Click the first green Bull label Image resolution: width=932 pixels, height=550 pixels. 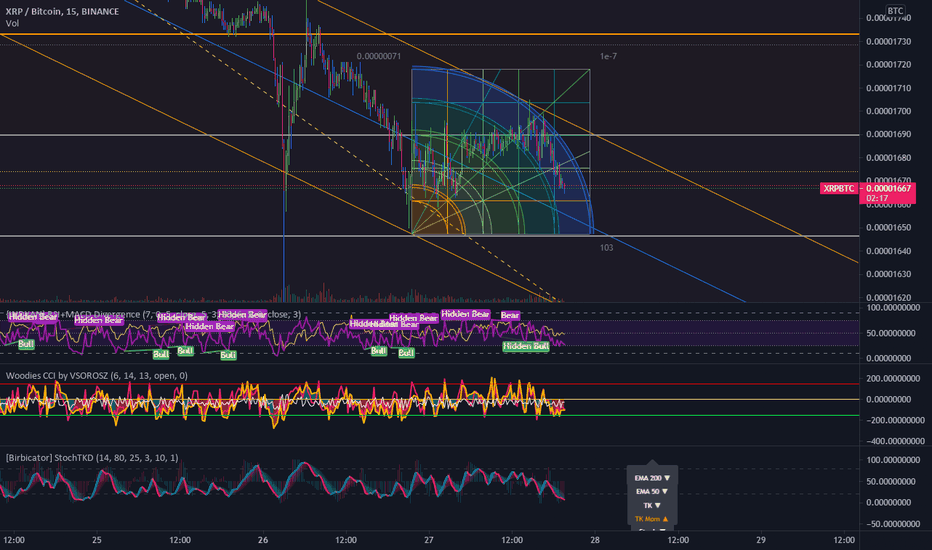coord(26,344)
